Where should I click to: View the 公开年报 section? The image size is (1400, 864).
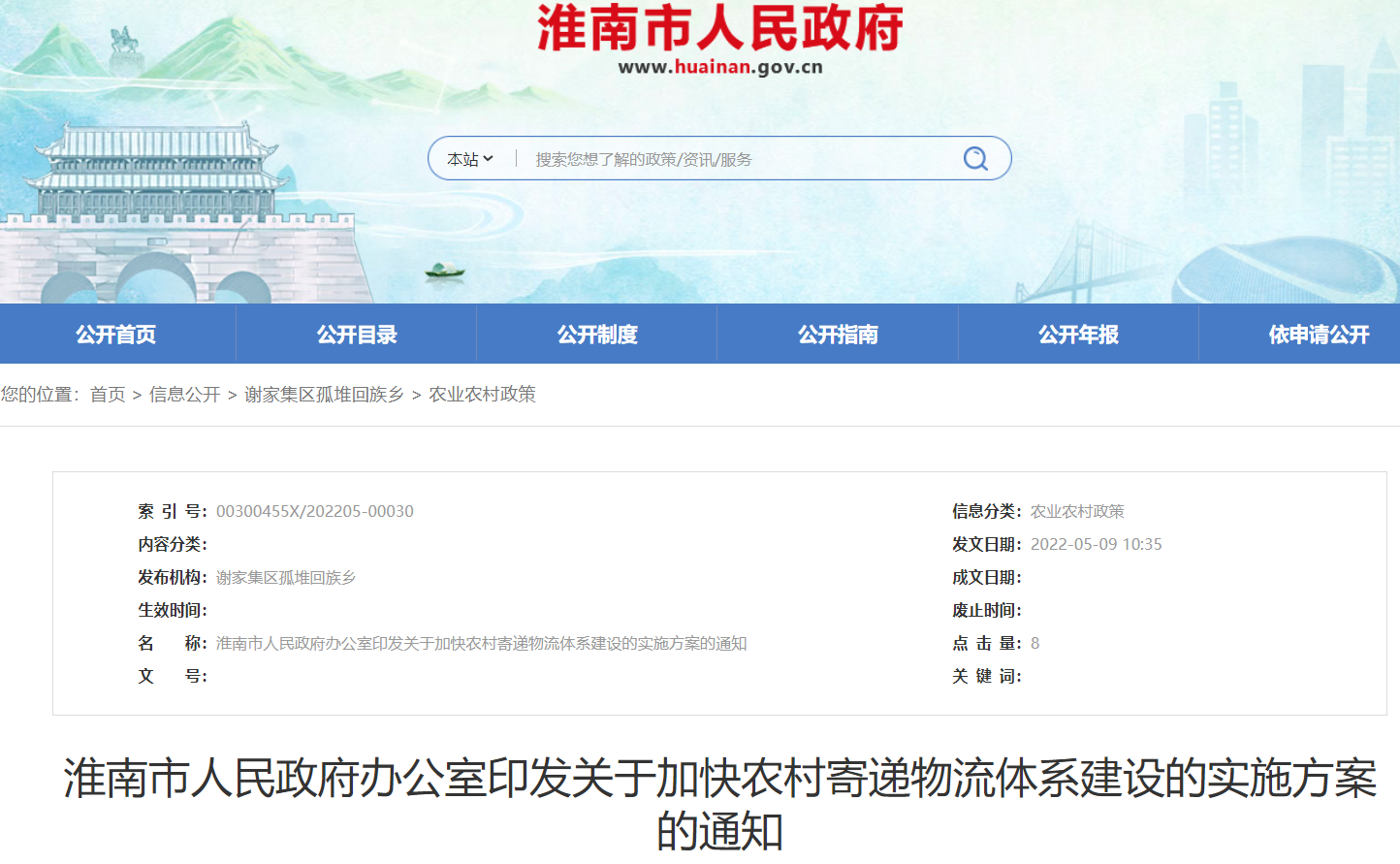(1078, 333)
